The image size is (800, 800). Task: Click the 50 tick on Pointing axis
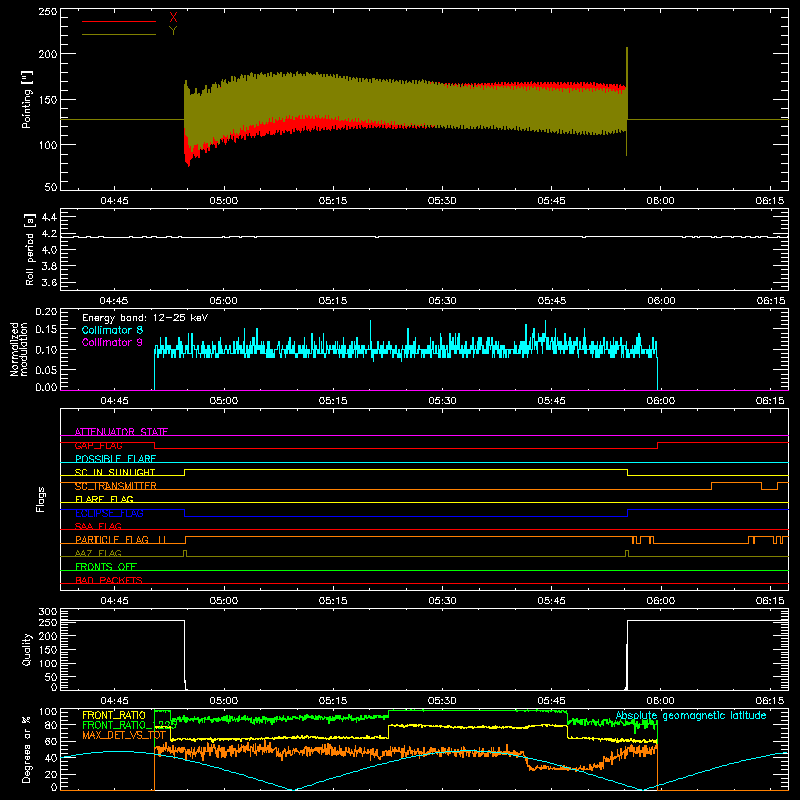point(51,187)
